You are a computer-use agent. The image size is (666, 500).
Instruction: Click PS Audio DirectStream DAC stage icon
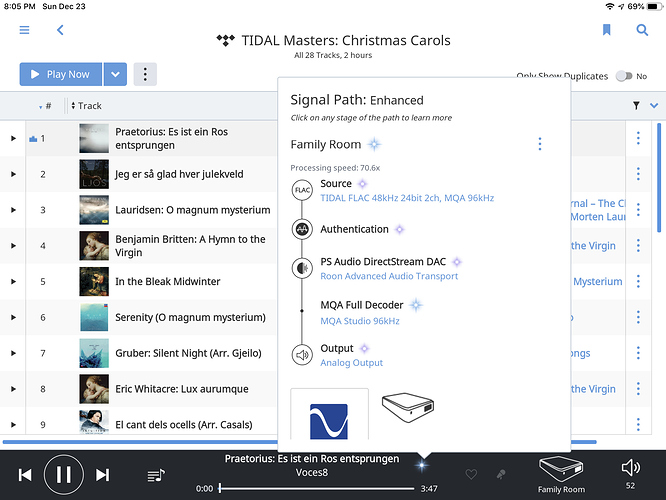click(302, 268)
